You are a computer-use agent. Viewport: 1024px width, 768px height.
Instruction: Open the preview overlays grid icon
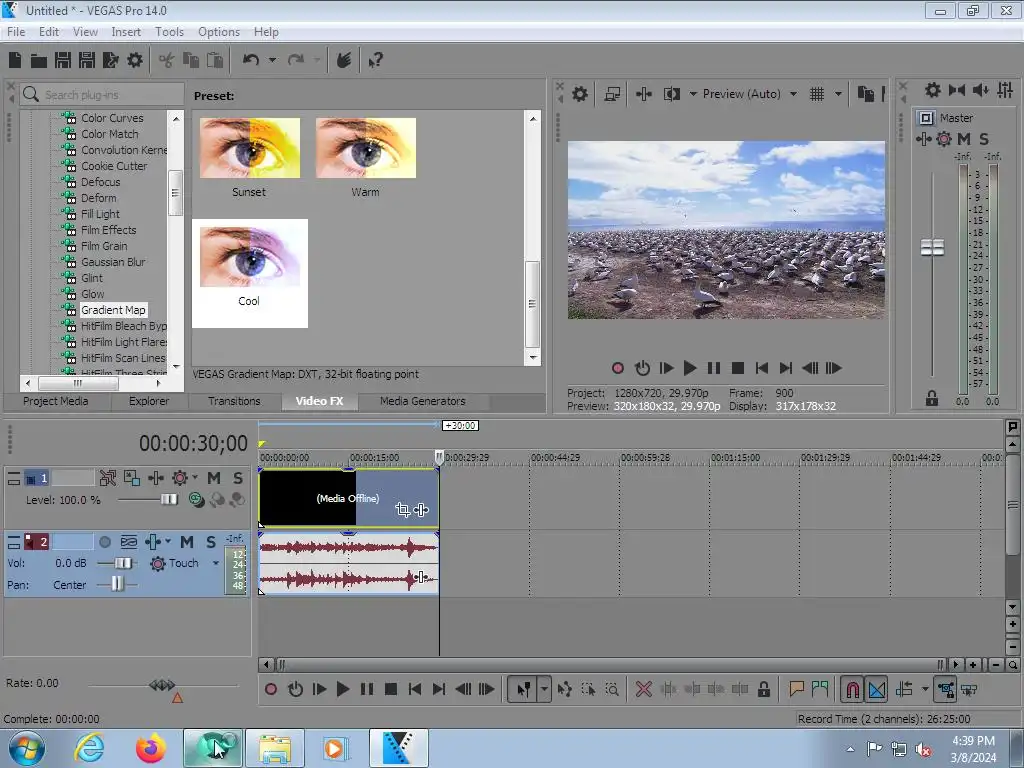tap(817, 94)
